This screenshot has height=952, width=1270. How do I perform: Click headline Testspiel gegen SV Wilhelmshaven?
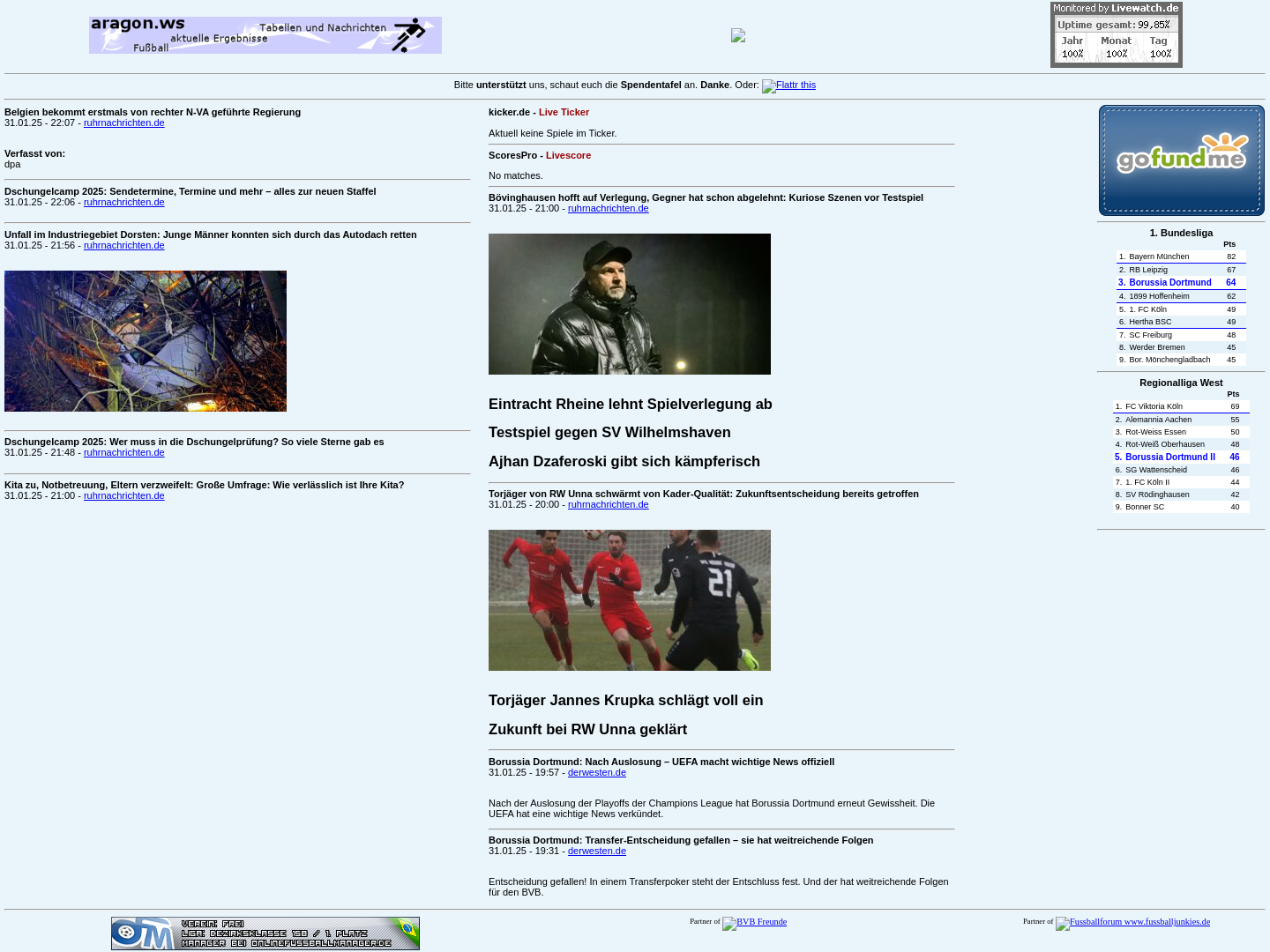(609, 432)
